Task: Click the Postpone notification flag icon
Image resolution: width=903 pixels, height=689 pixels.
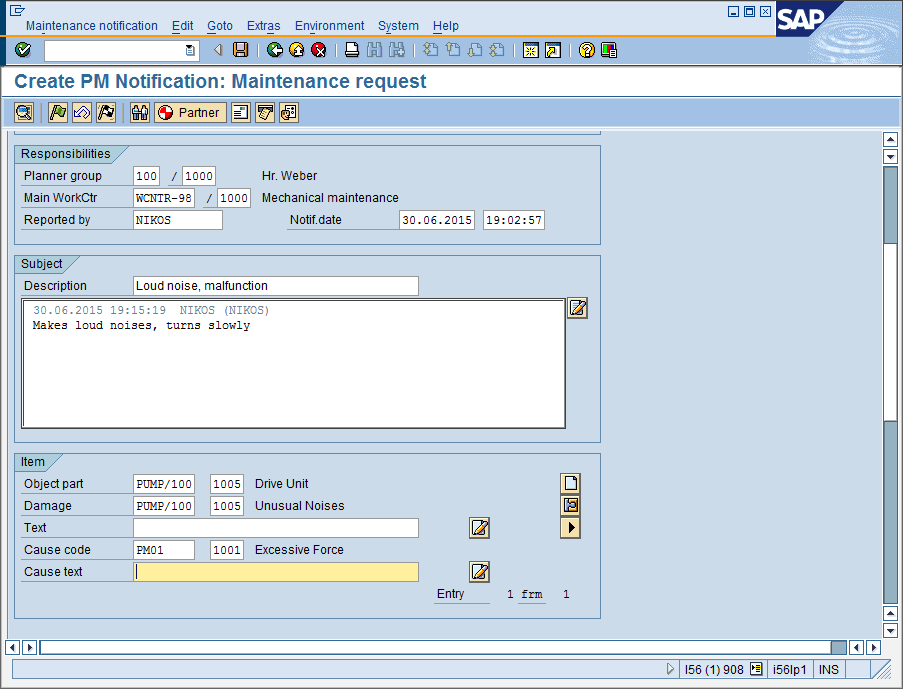Action: pos(82,112)
